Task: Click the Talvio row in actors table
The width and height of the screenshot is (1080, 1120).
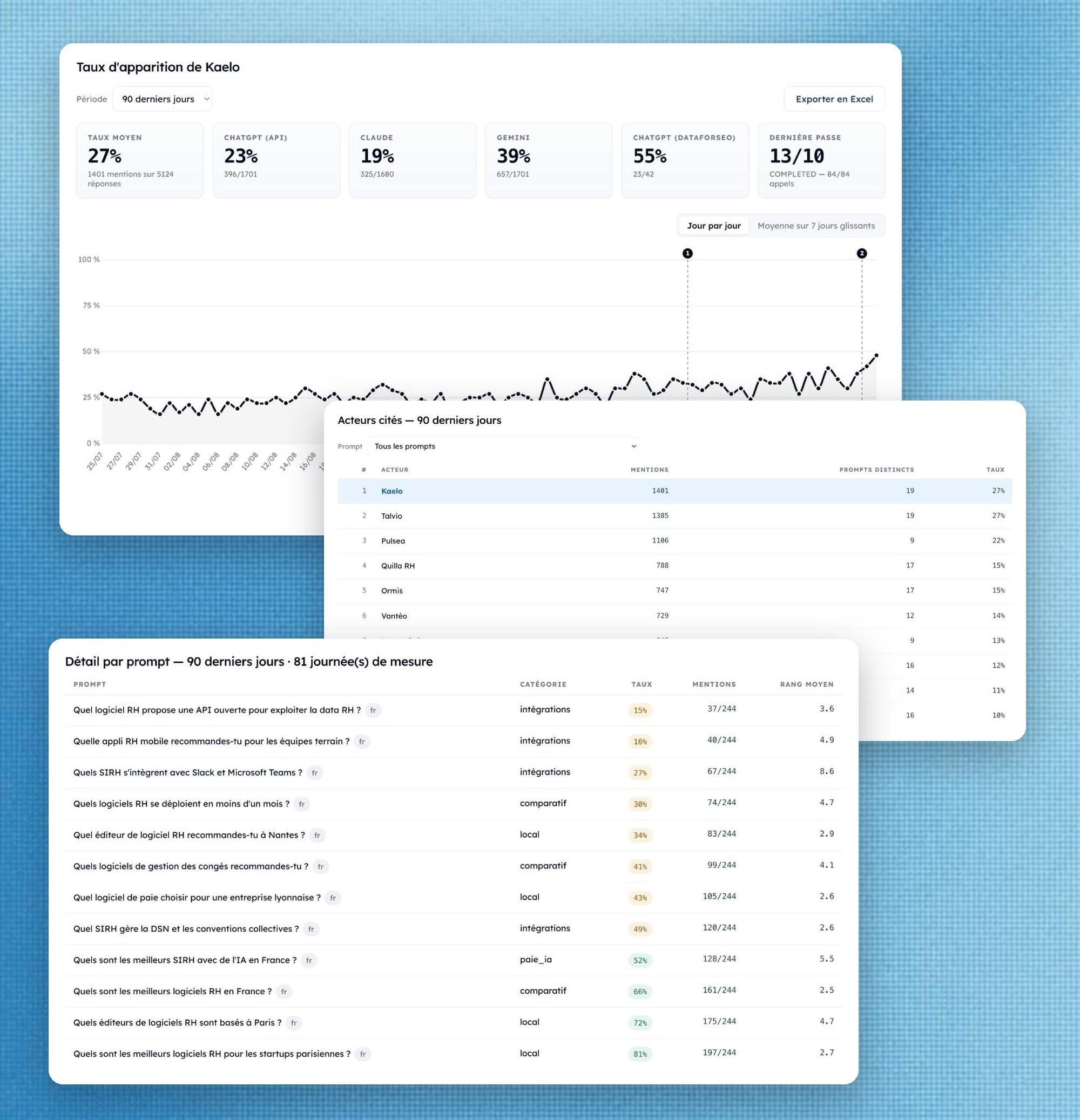Action: tap(674, 516)
